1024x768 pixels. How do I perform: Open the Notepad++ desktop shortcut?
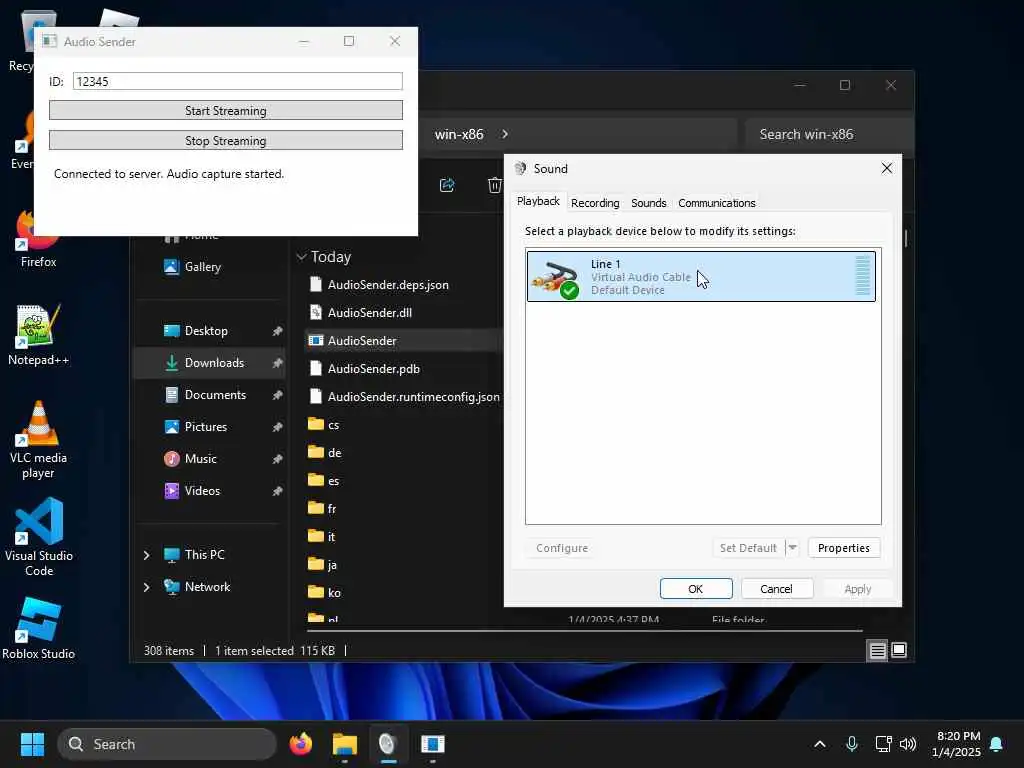[37, 334]
